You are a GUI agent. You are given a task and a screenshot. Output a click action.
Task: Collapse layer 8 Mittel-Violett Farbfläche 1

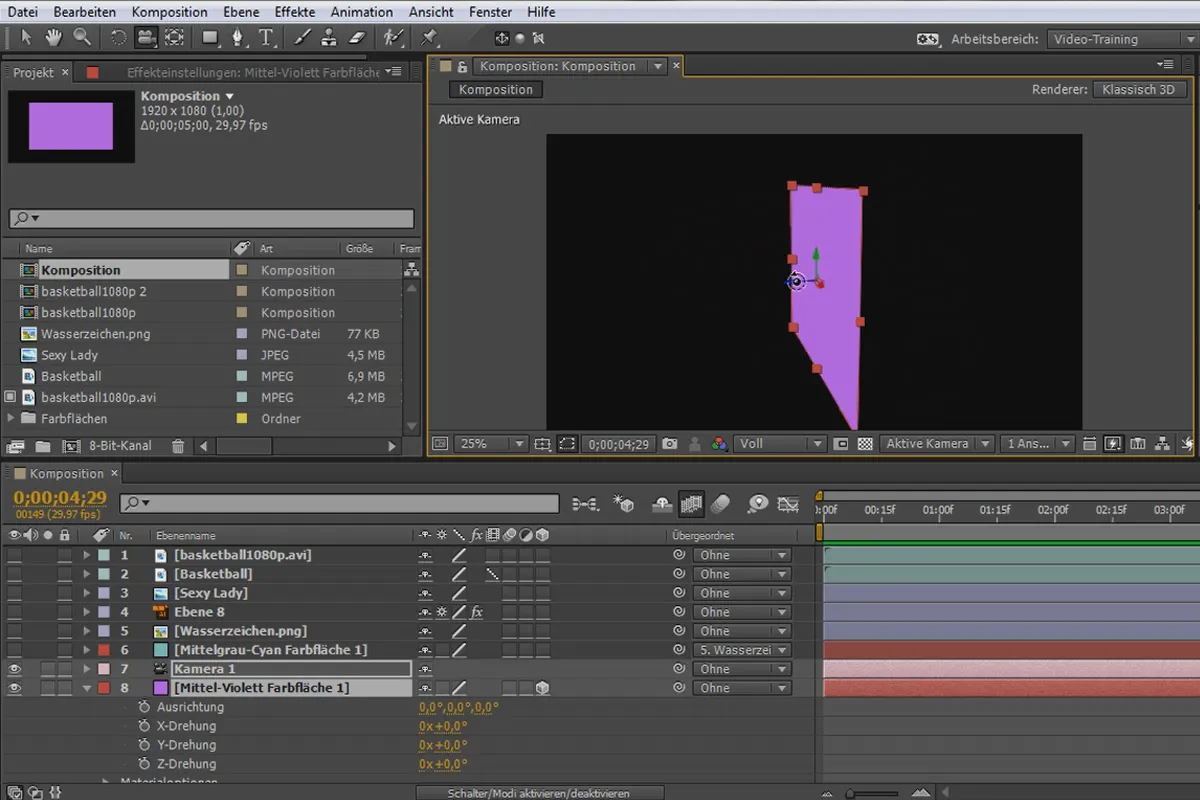(87, 688)
